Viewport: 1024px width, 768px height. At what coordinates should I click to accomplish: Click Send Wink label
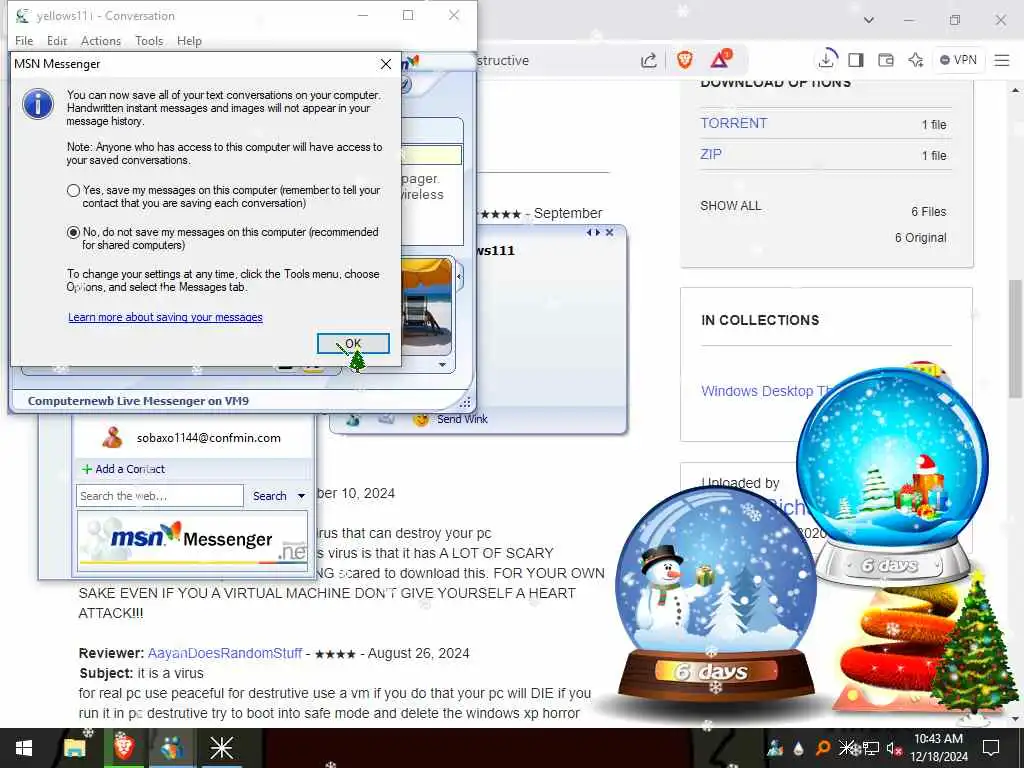pos(462,419)
